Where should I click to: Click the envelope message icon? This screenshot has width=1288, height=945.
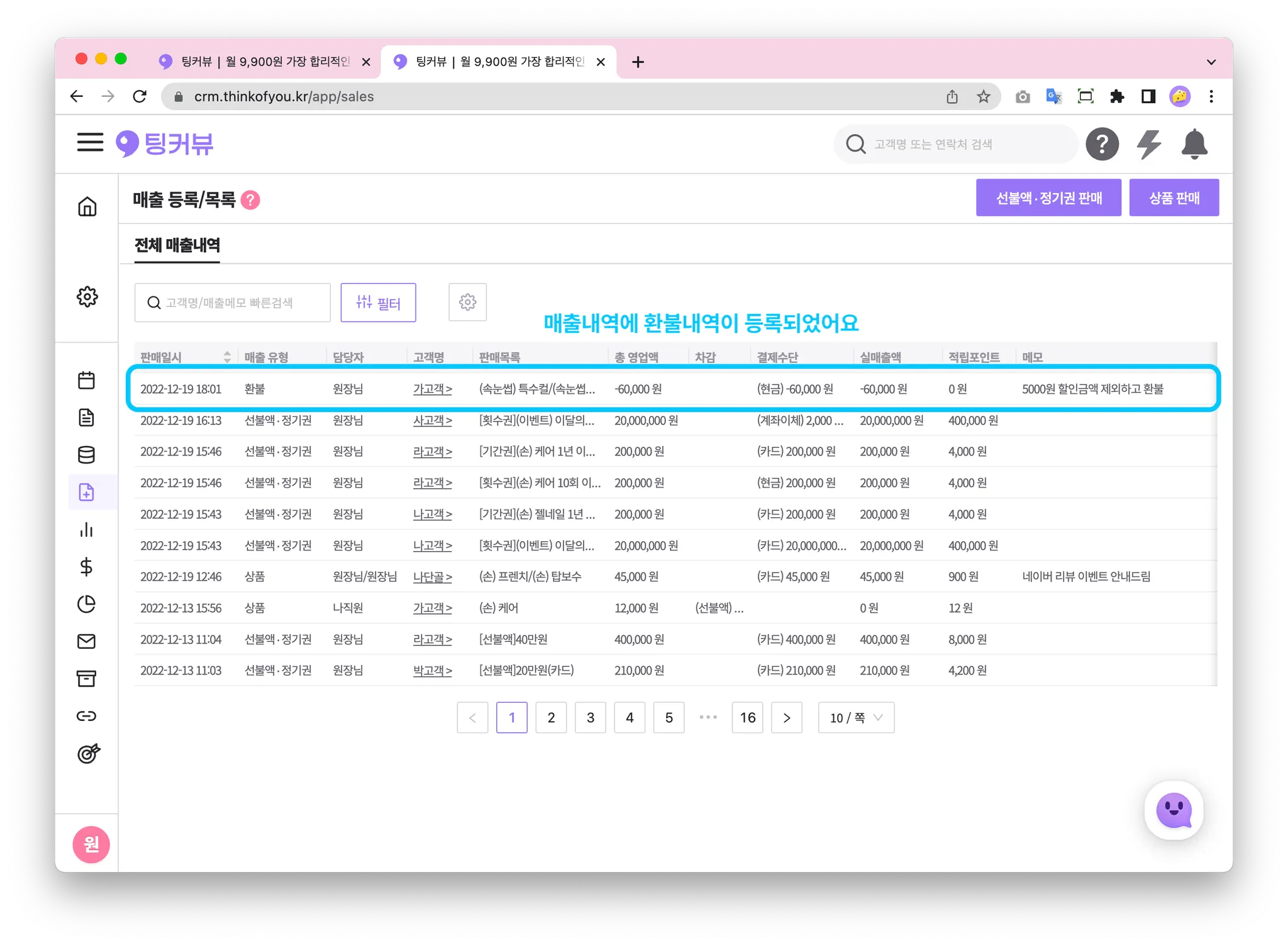click(x=86, y=641)
